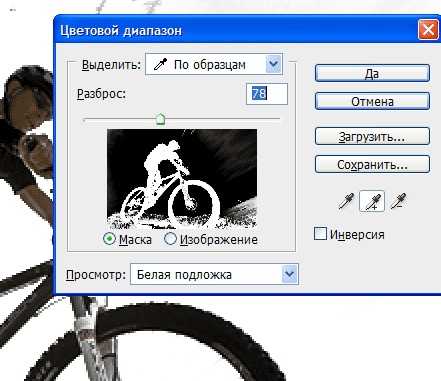The height and width of the screenshot is (381, 441).
Task: Click the Разброс value field
Action: click(x=267, y=94)
